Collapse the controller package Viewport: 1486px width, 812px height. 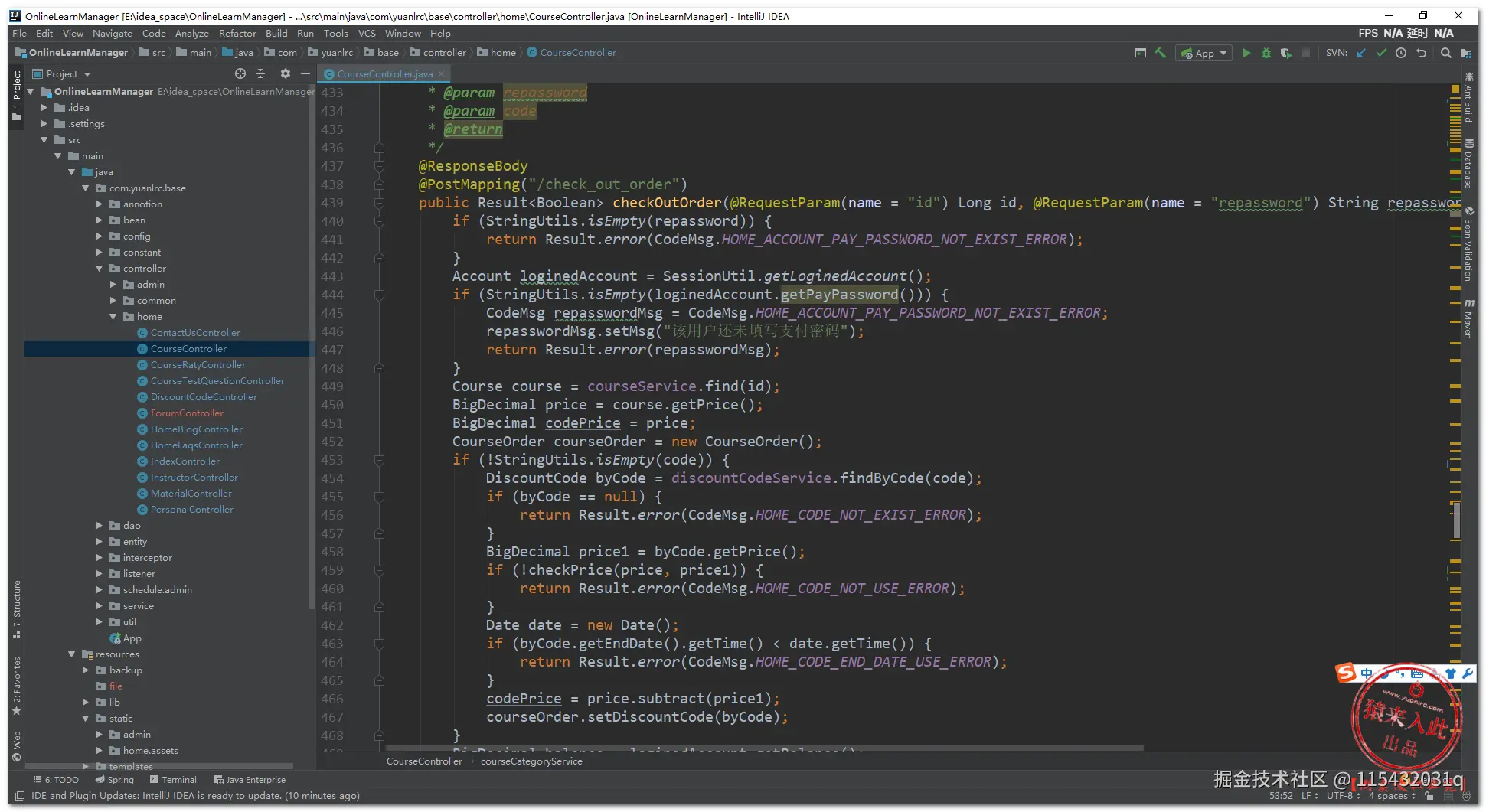point(100,269)
